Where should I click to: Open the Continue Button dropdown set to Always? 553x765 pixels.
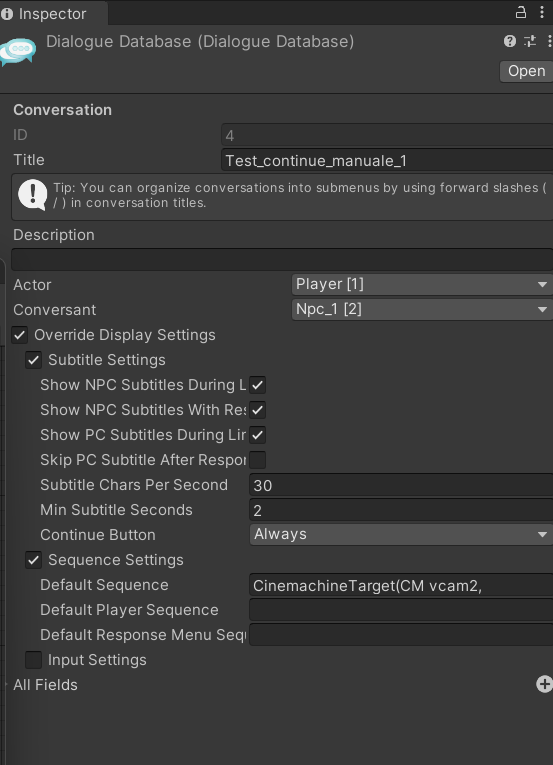pyautogui.click(x=401, y=534)
